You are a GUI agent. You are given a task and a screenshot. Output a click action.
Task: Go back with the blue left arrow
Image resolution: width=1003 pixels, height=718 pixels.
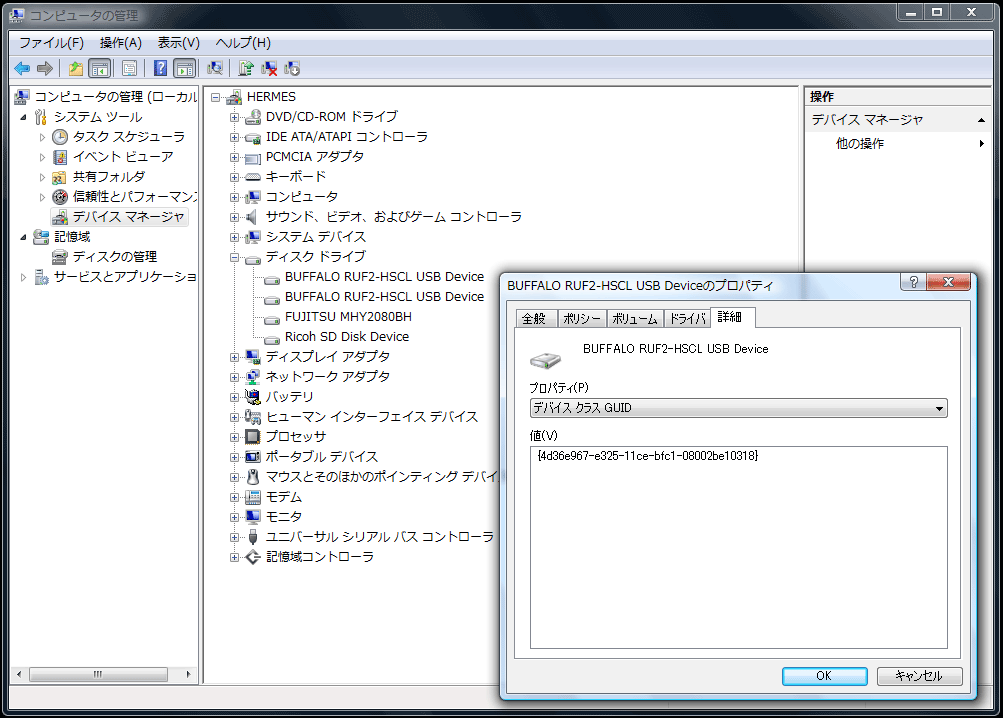point(22,68)
